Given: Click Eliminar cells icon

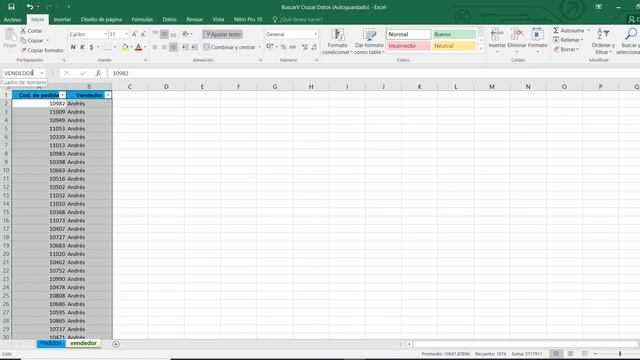Looking at the screenshot, I should [x=517, y=35].
